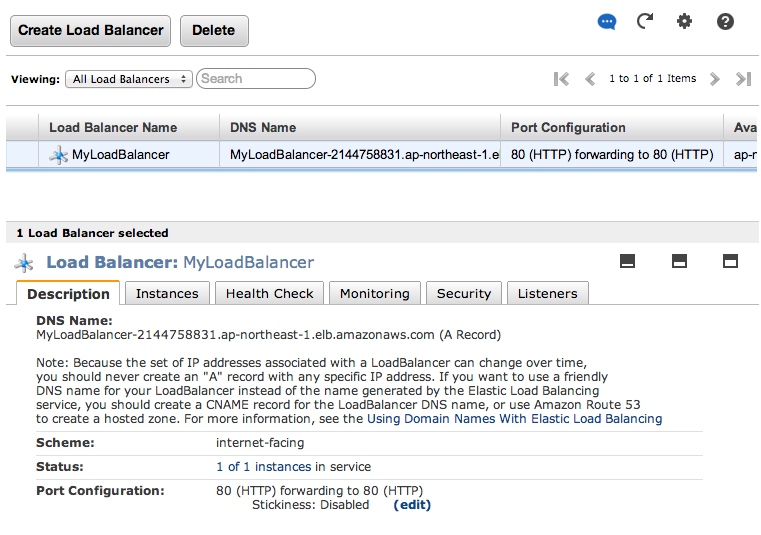761x535 pixels.
Task: Refresh the load balancer list
Action: pyautogui.click(x=645, y=21)
